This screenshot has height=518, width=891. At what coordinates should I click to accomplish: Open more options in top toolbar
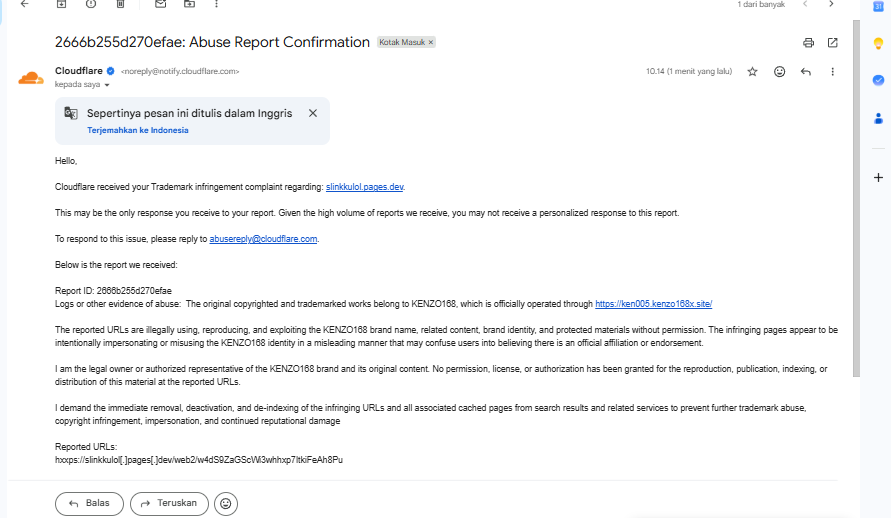pos(216,4)
